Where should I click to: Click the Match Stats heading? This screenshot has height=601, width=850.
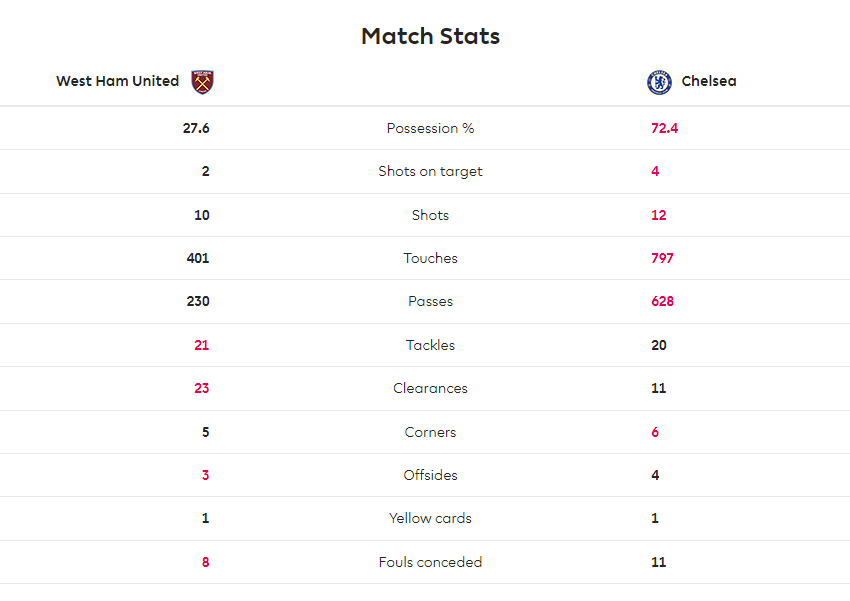[430, 36]
